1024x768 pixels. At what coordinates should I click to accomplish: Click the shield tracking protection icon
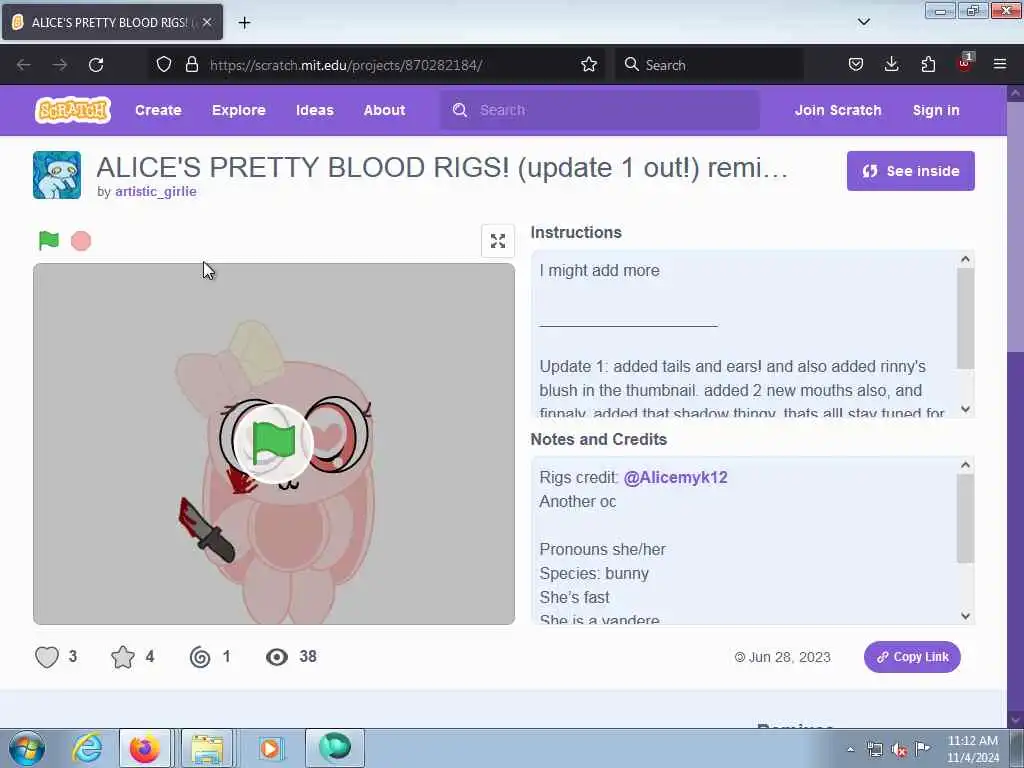pos(164,64)
